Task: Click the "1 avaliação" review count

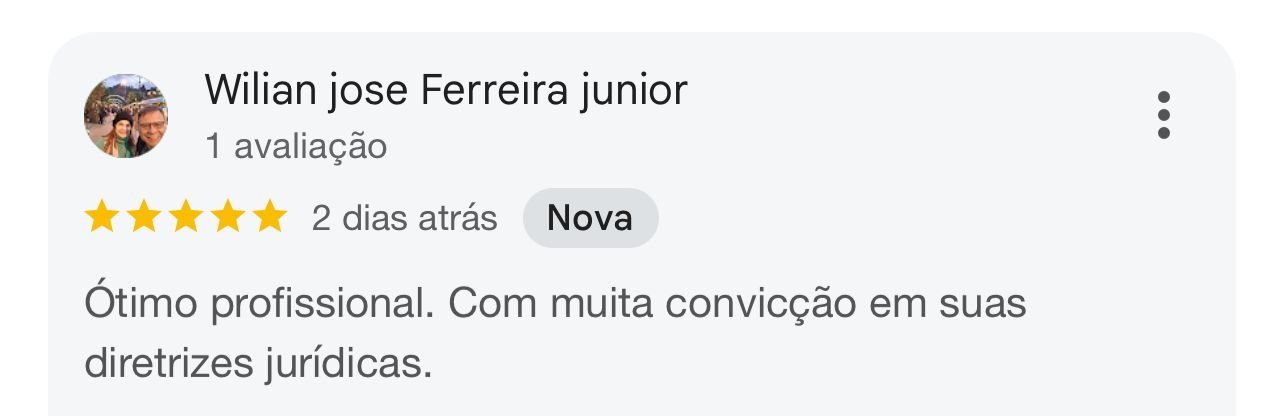Action: click(295, 147)
